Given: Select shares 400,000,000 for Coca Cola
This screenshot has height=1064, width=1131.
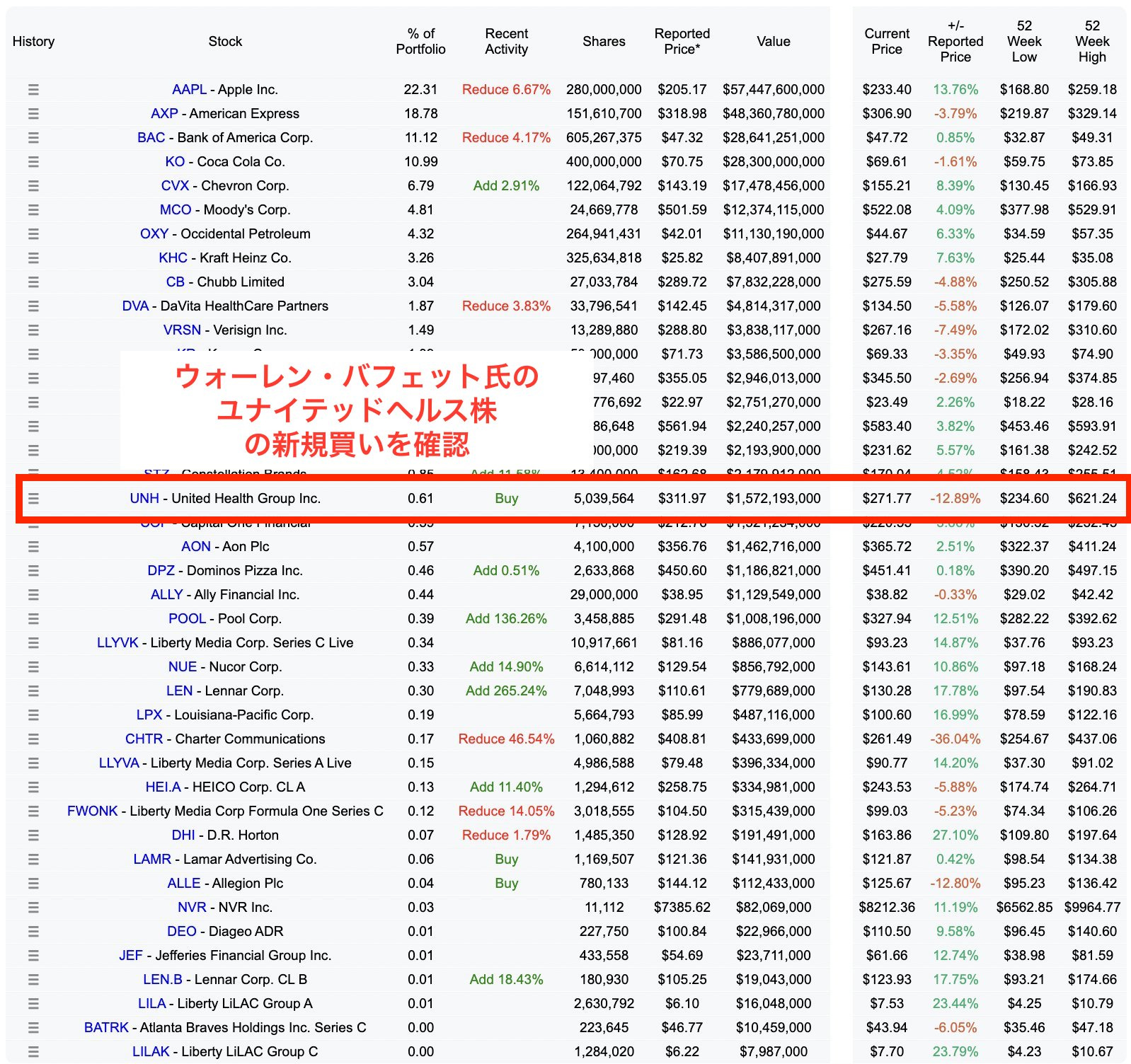Looking at the screenshot, I should pyautogui.click(x=604, y=162).
